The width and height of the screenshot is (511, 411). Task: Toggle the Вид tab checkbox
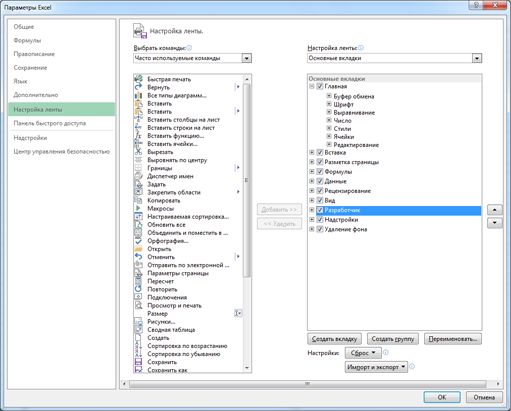click(x=320, y=200)
